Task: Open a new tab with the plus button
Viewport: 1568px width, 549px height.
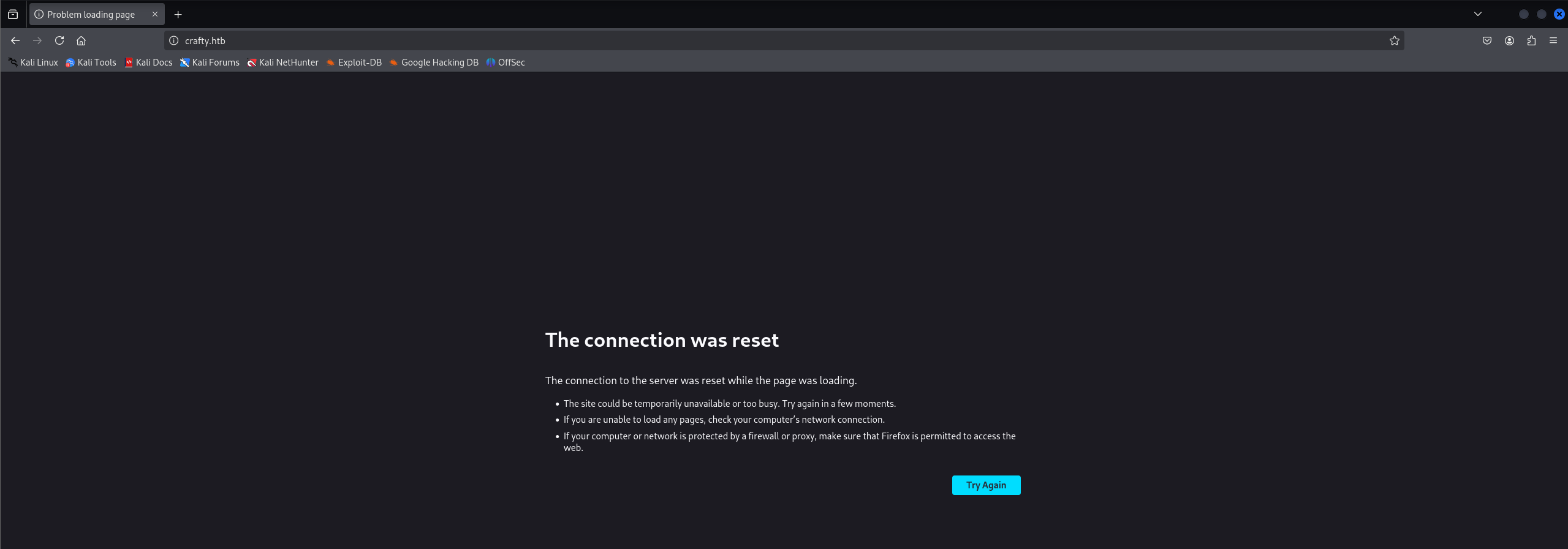Action: coord(178,14)
